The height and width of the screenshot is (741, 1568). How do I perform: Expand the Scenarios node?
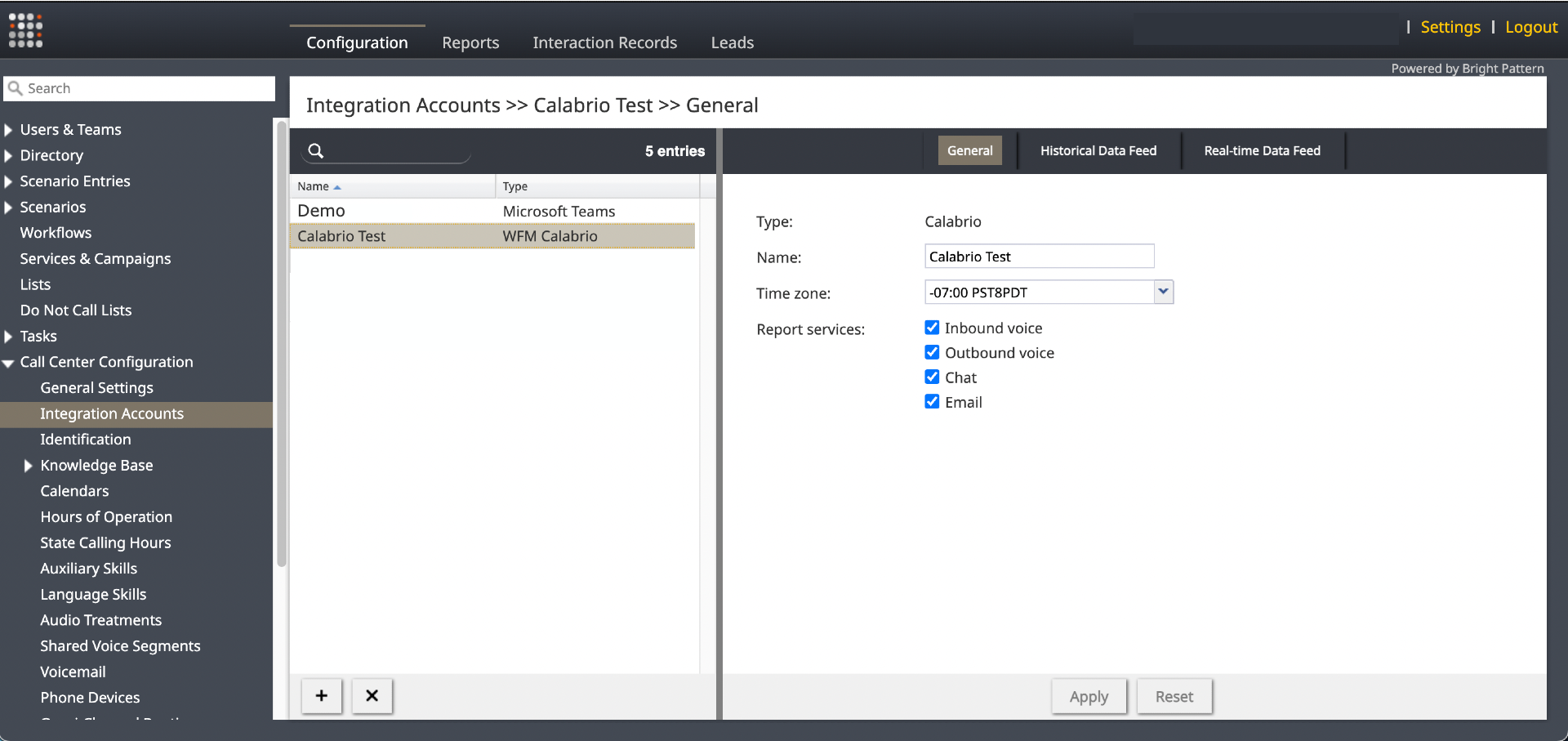pos(8,208)
